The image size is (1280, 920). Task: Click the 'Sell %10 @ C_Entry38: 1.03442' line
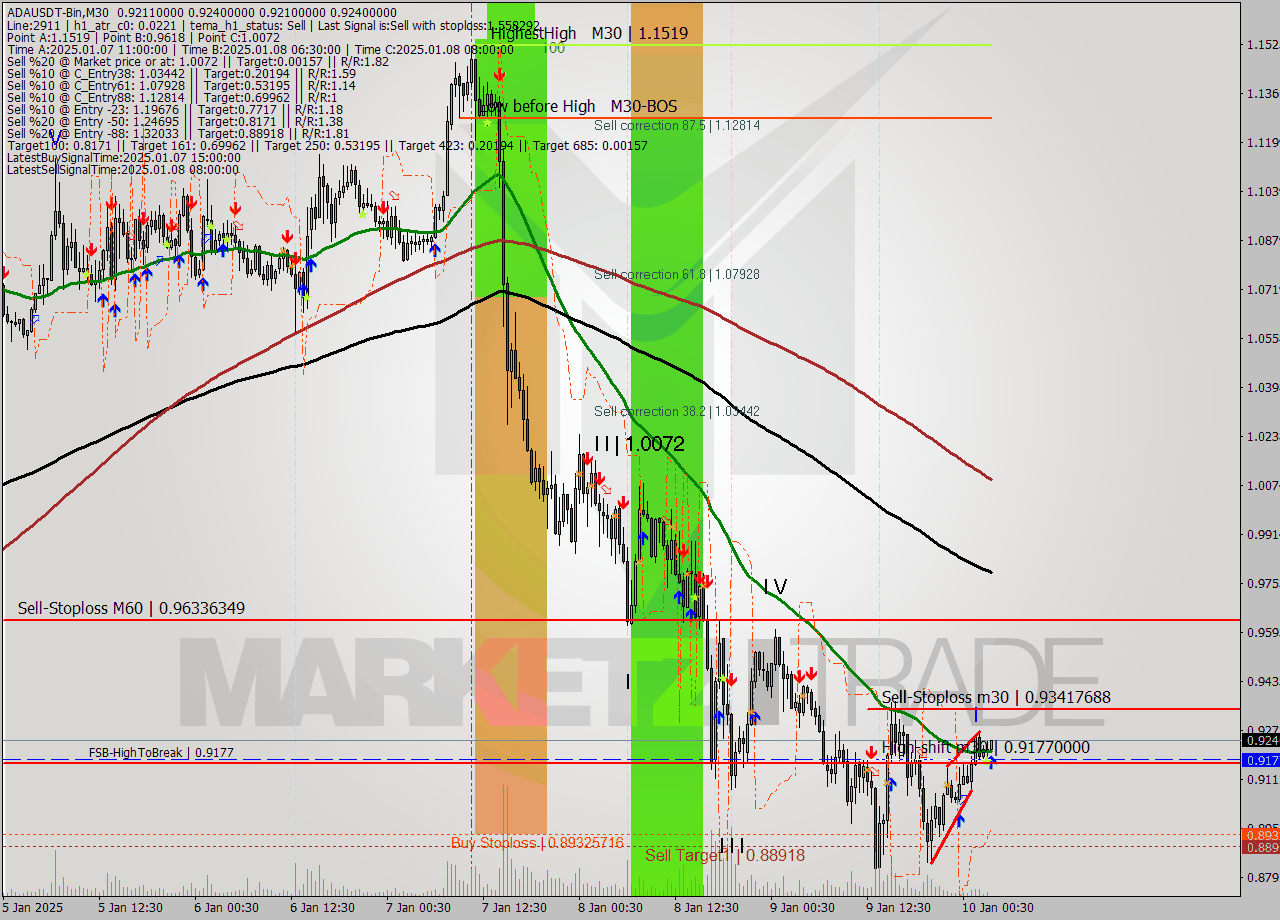[181, 73]
